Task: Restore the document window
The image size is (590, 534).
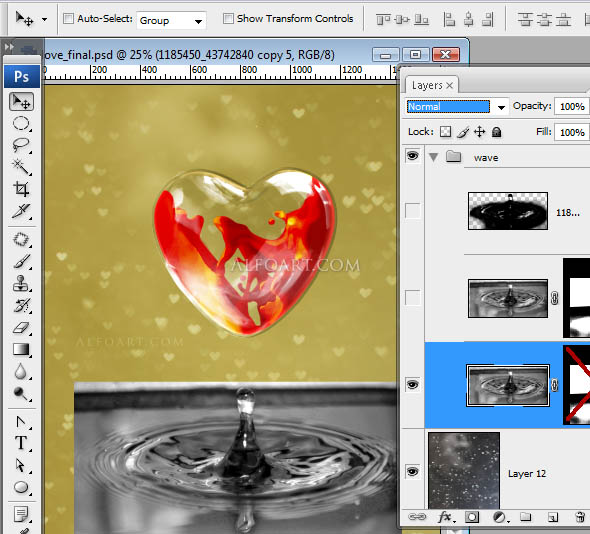Action: [x=415, y=55]
